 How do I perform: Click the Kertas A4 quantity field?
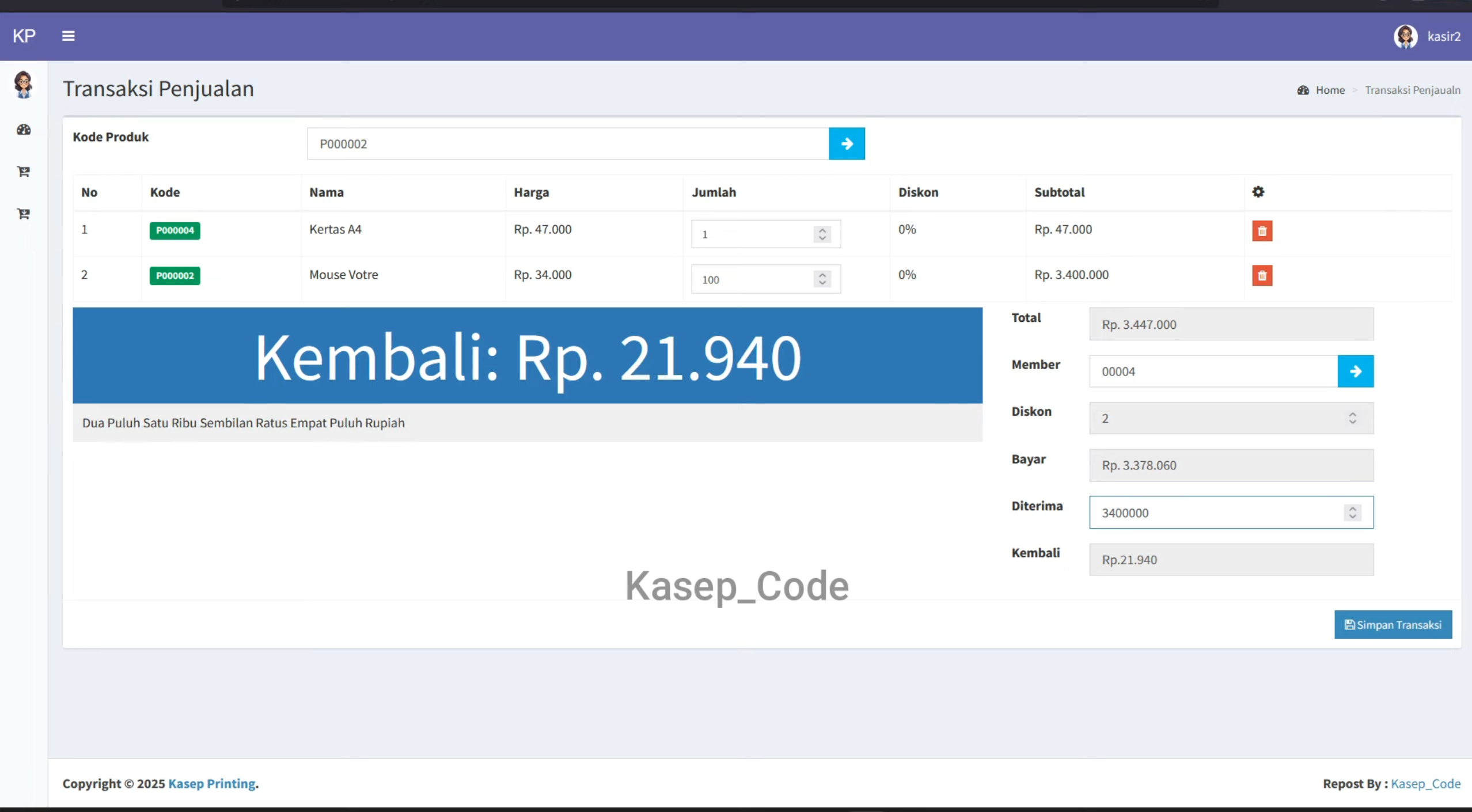tap(765, 234)
